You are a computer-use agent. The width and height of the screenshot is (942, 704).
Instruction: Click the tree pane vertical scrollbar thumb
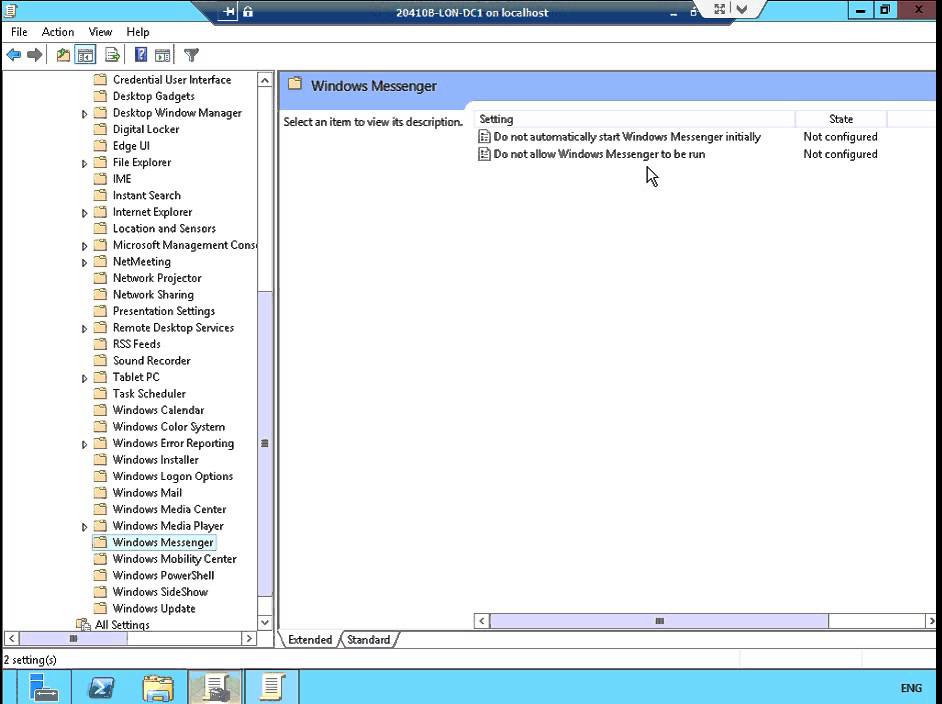265,443
